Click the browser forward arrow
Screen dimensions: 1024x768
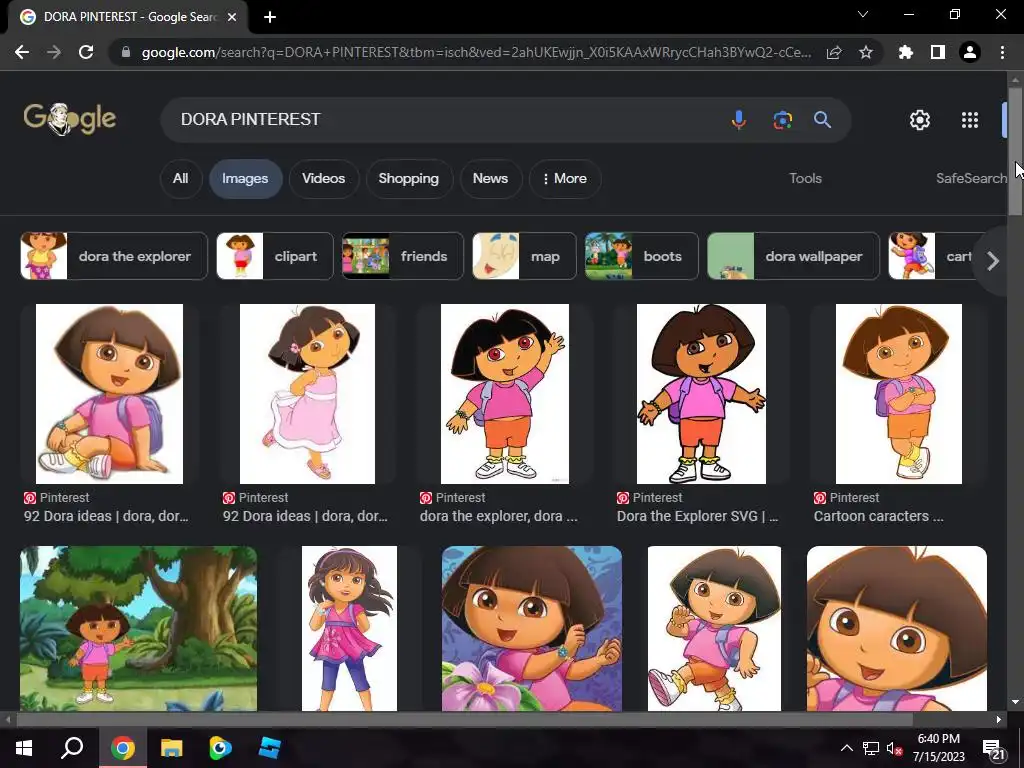54,52
